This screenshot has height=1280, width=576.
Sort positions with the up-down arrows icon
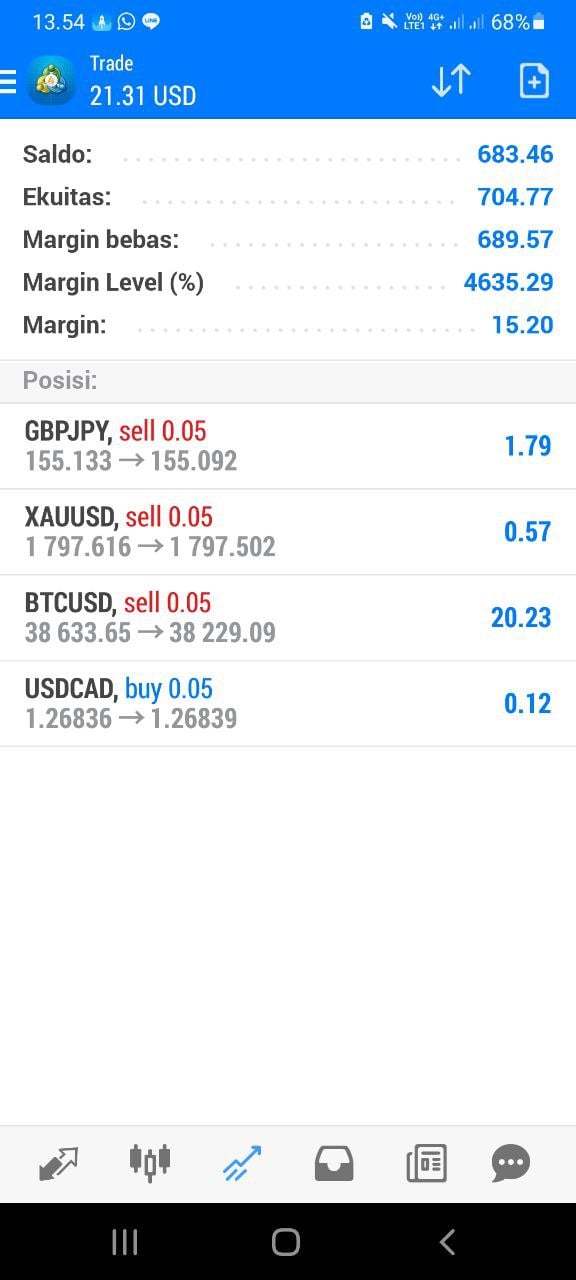[x=451, y=81]
